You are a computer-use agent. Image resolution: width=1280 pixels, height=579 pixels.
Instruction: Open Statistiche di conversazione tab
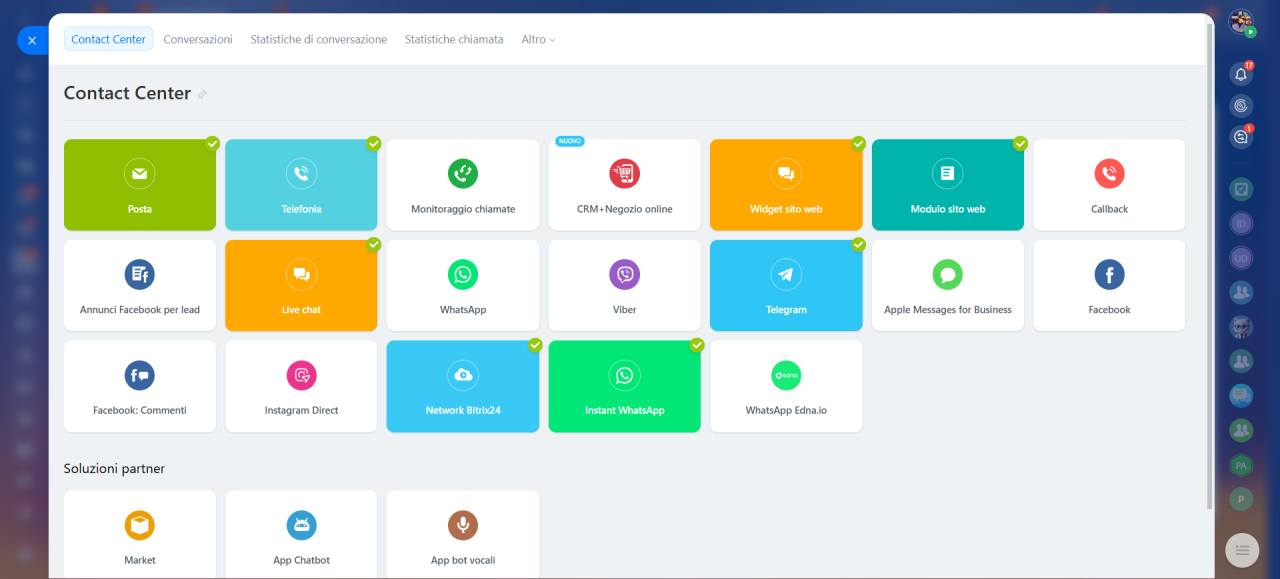(318, 39)
